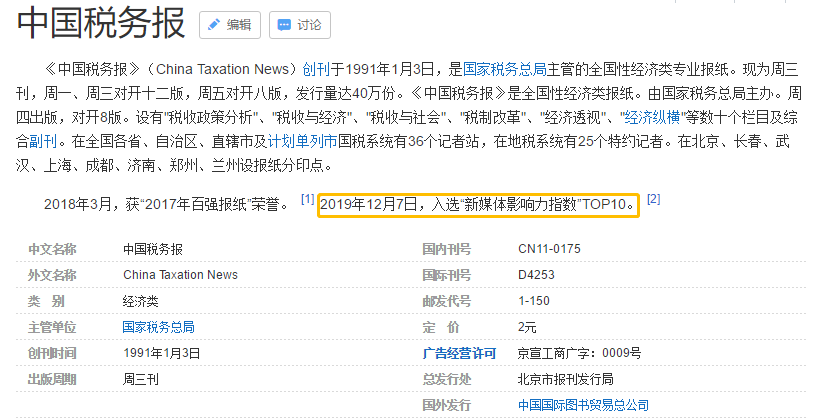Click the highlighted 2019年12月7日 sentence
This screenshot has width=816, height=419.
(x=478, y=205)
